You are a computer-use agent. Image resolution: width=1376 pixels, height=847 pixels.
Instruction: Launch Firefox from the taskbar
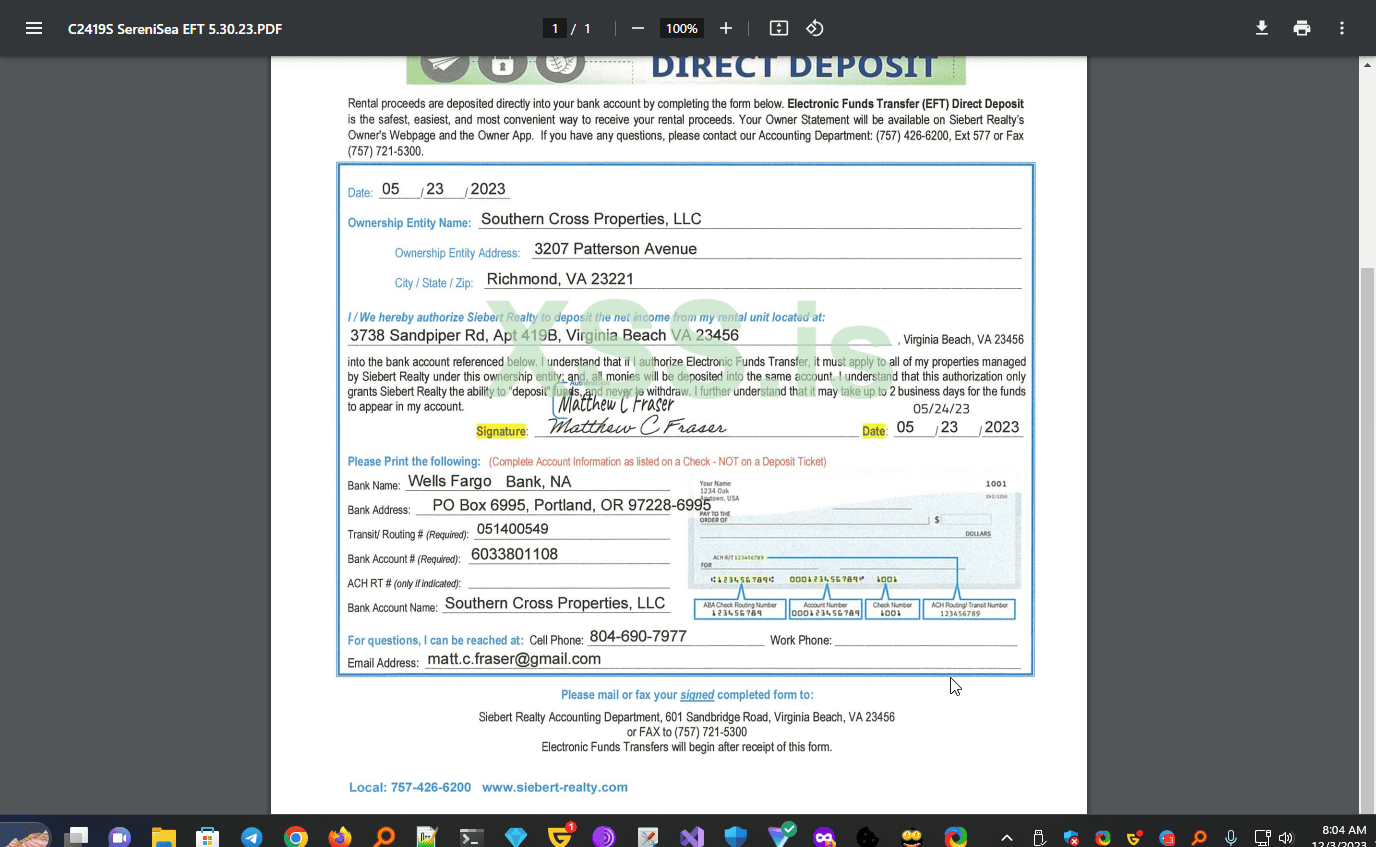click(340, 837)
